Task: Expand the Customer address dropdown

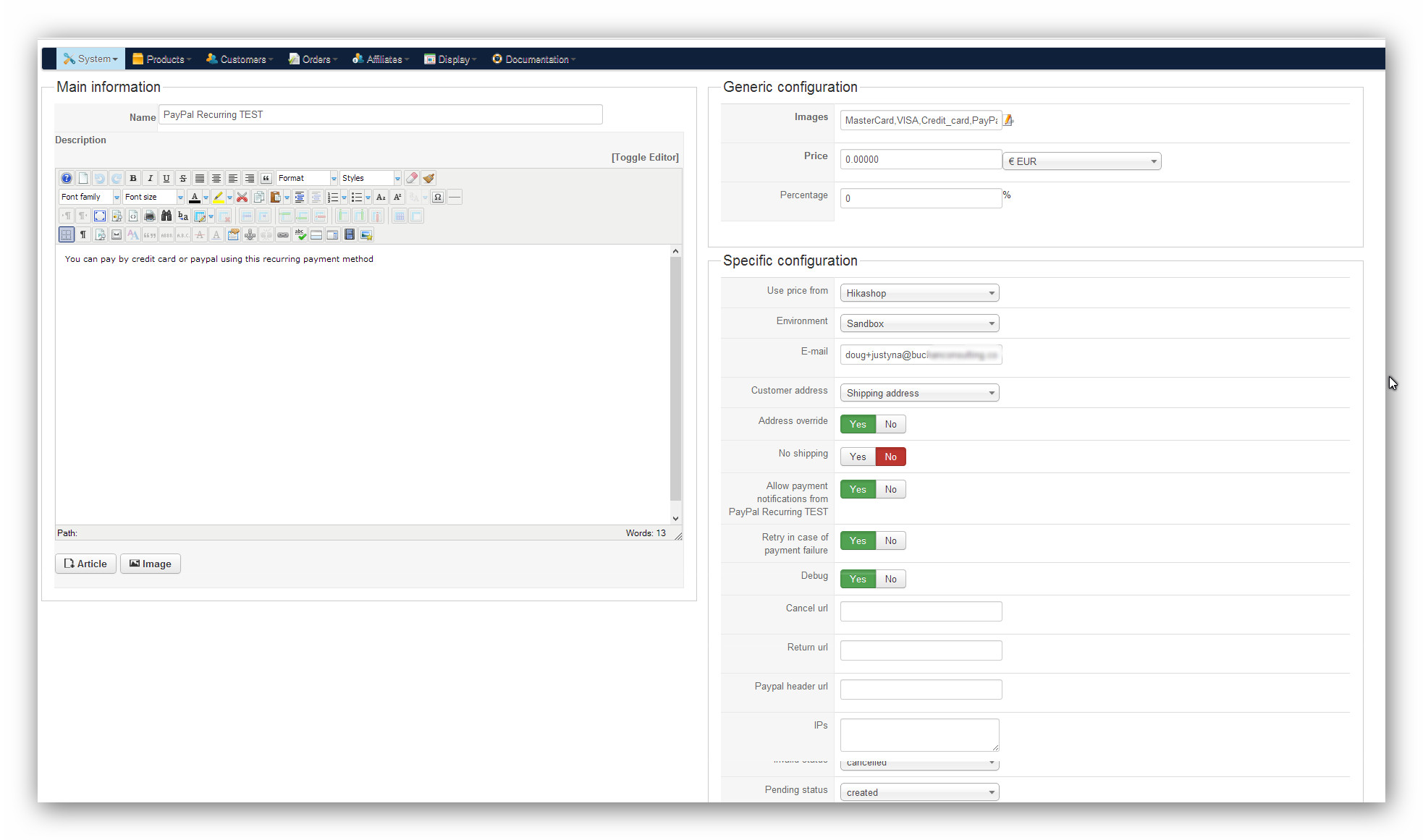Action: coord(919,393)
